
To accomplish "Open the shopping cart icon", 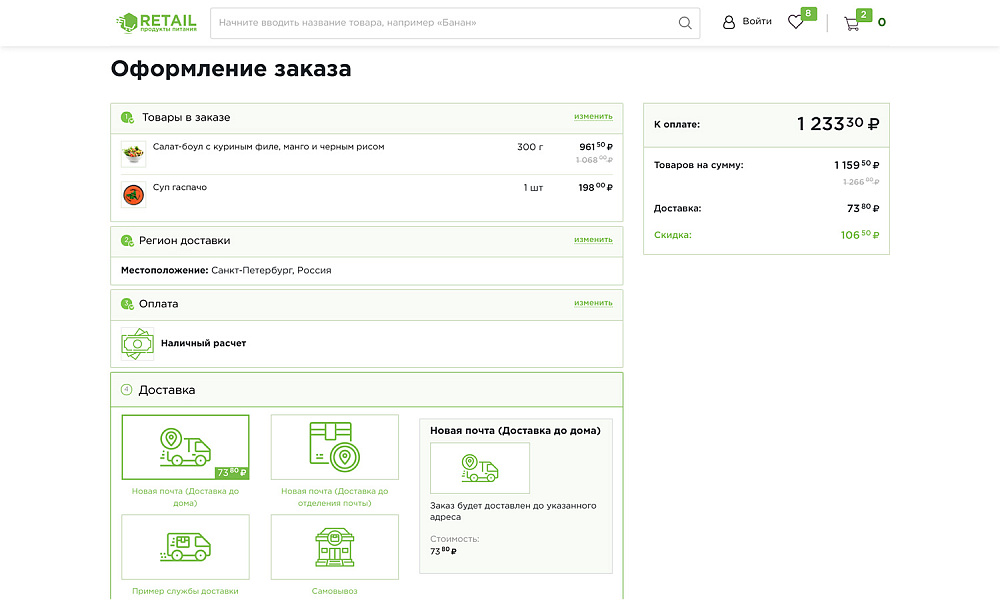I will click(851, 22).
